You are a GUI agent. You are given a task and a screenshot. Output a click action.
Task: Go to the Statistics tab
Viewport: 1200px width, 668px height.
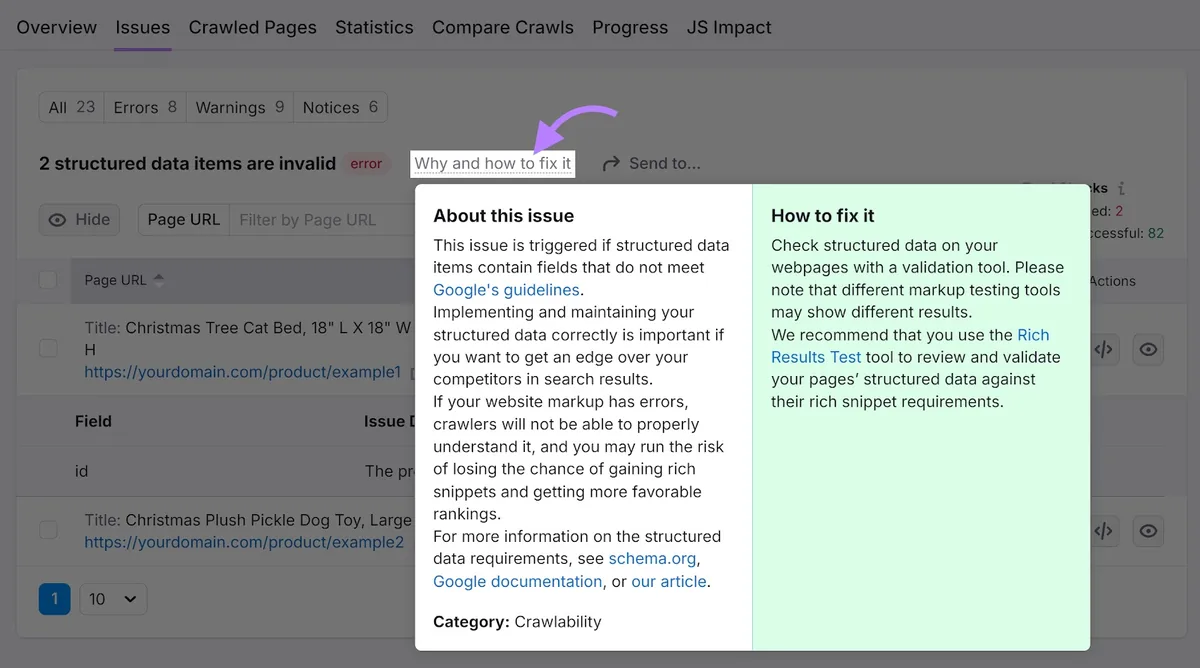pyautogui.click(x=374, y=27)
